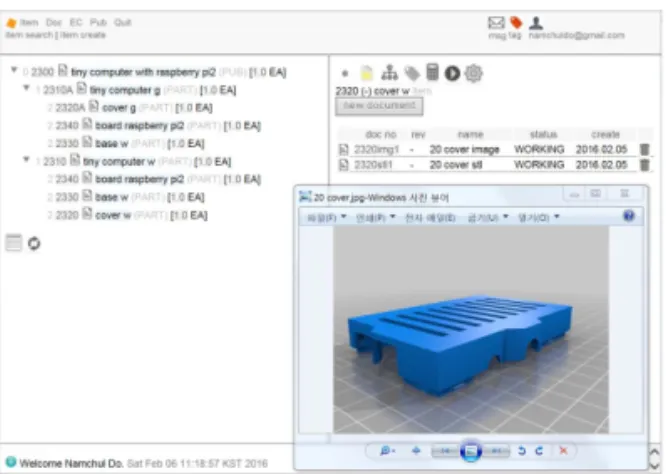Click the file icon of row 2320img1
This screenshot has height=474, width=666.
click(344, 150)
